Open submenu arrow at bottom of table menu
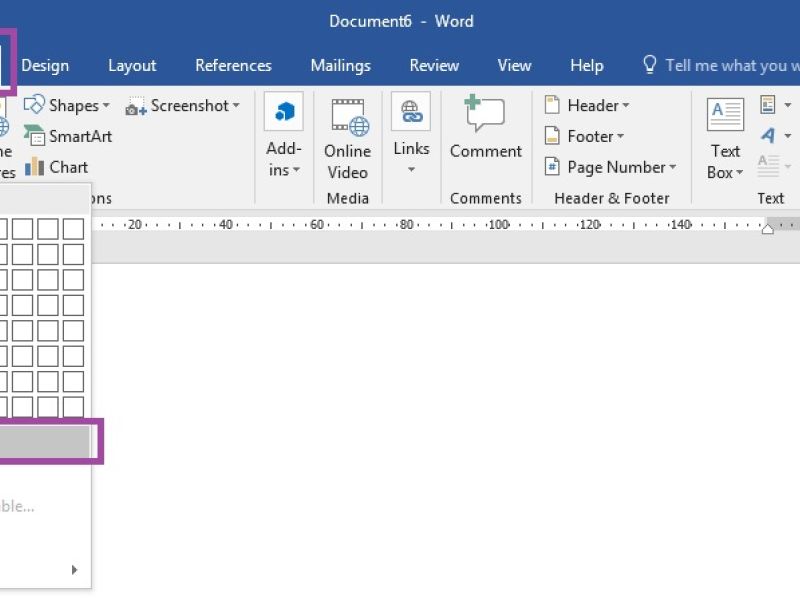Screen dimensions: 800x600 tap(74, 569)
